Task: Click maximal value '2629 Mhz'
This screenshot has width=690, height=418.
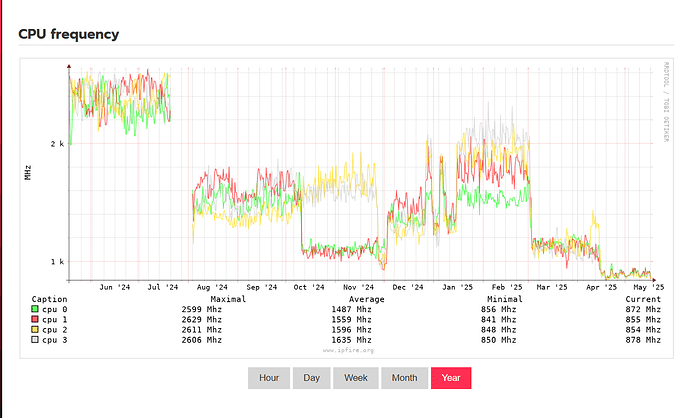Action: 202,319
